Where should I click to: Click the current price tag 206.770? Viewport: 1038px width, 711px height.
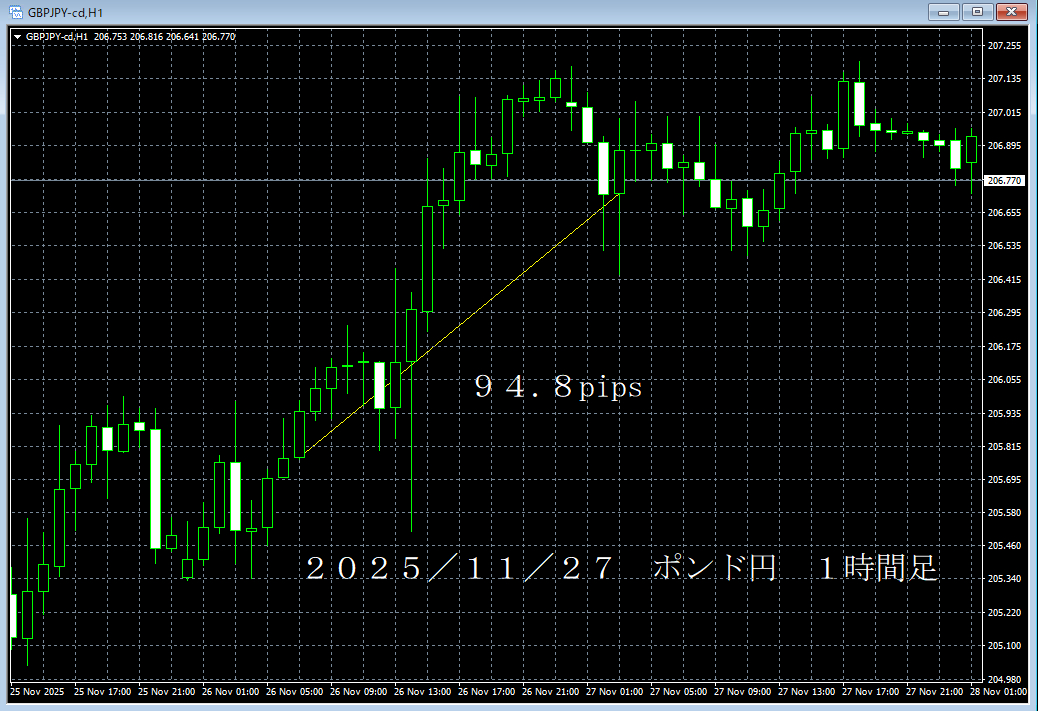(1004, 180)
